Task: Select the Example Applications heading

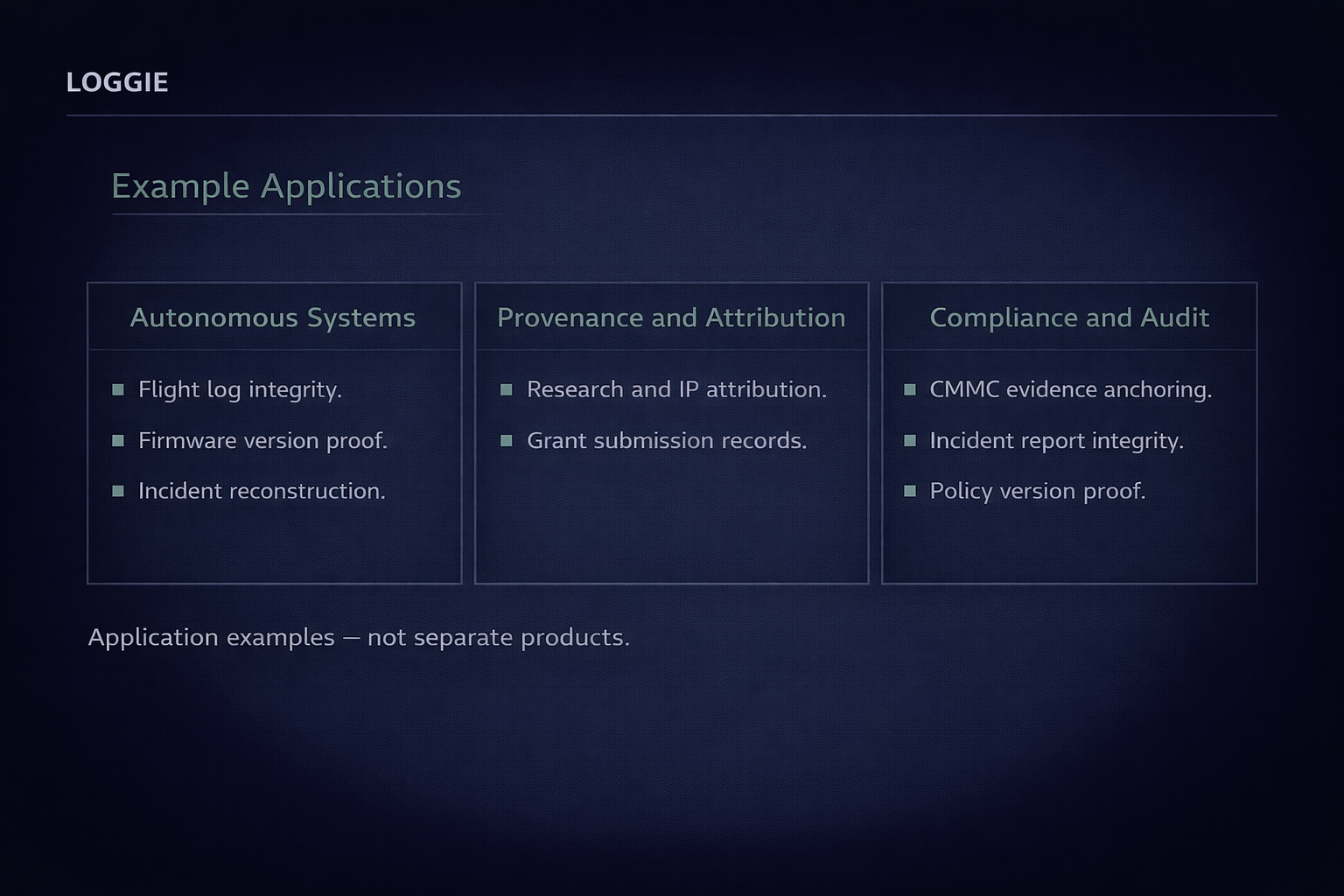Action: (286, 186)
